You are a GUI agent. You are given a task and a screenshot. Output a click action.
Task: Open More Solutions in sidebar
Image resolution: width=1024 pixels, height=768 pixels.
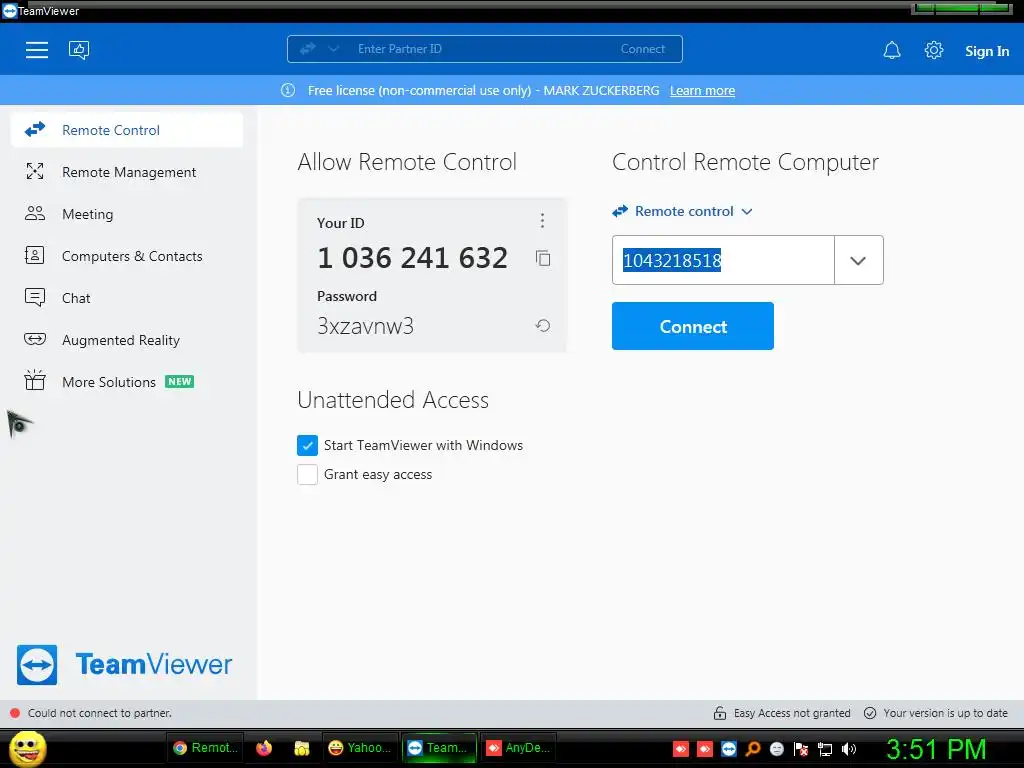pyautogui.click(x=127, y=382)
